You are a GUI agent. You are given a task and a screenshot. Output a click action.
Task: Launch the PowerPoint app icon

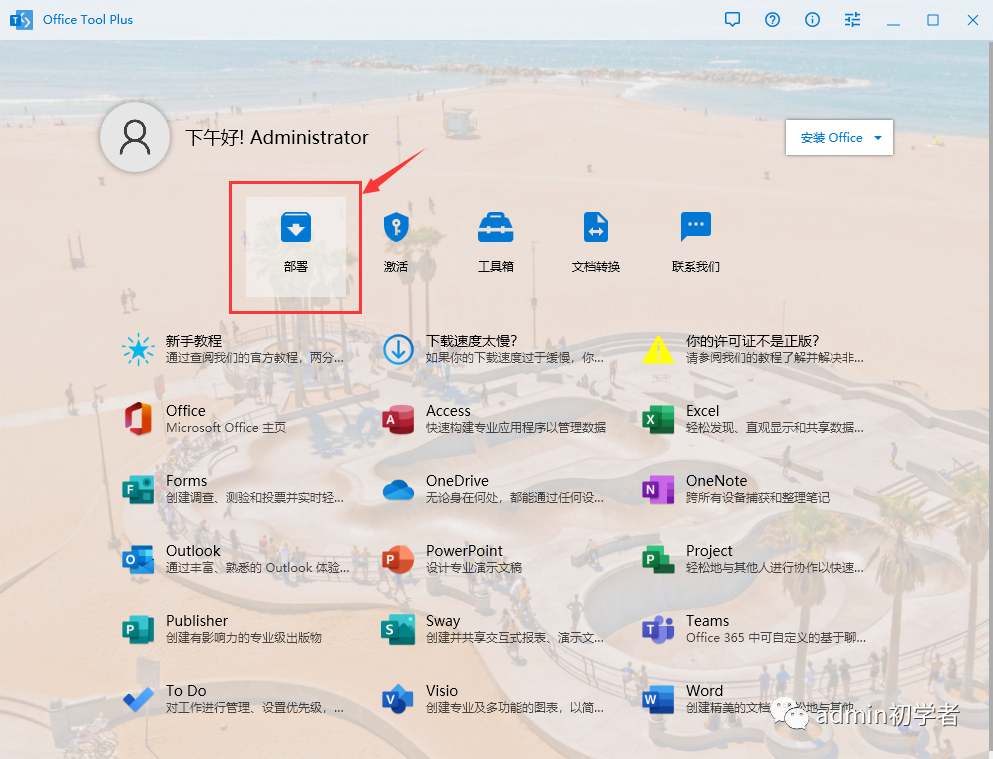tap(398, 560)
